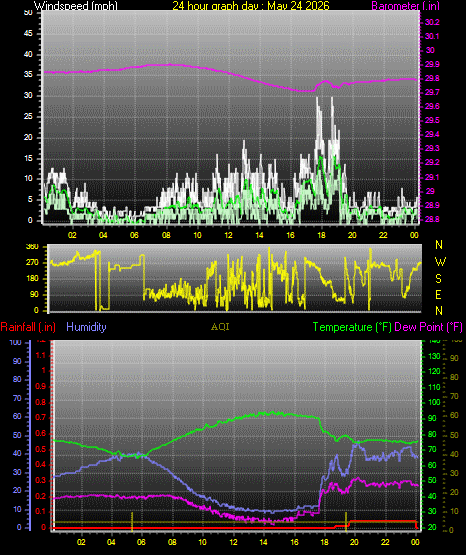Click the 'Temperature (°F)' legend label
Image resolution: width=466 pixels, height=555 pixels.
pos(352,327)
